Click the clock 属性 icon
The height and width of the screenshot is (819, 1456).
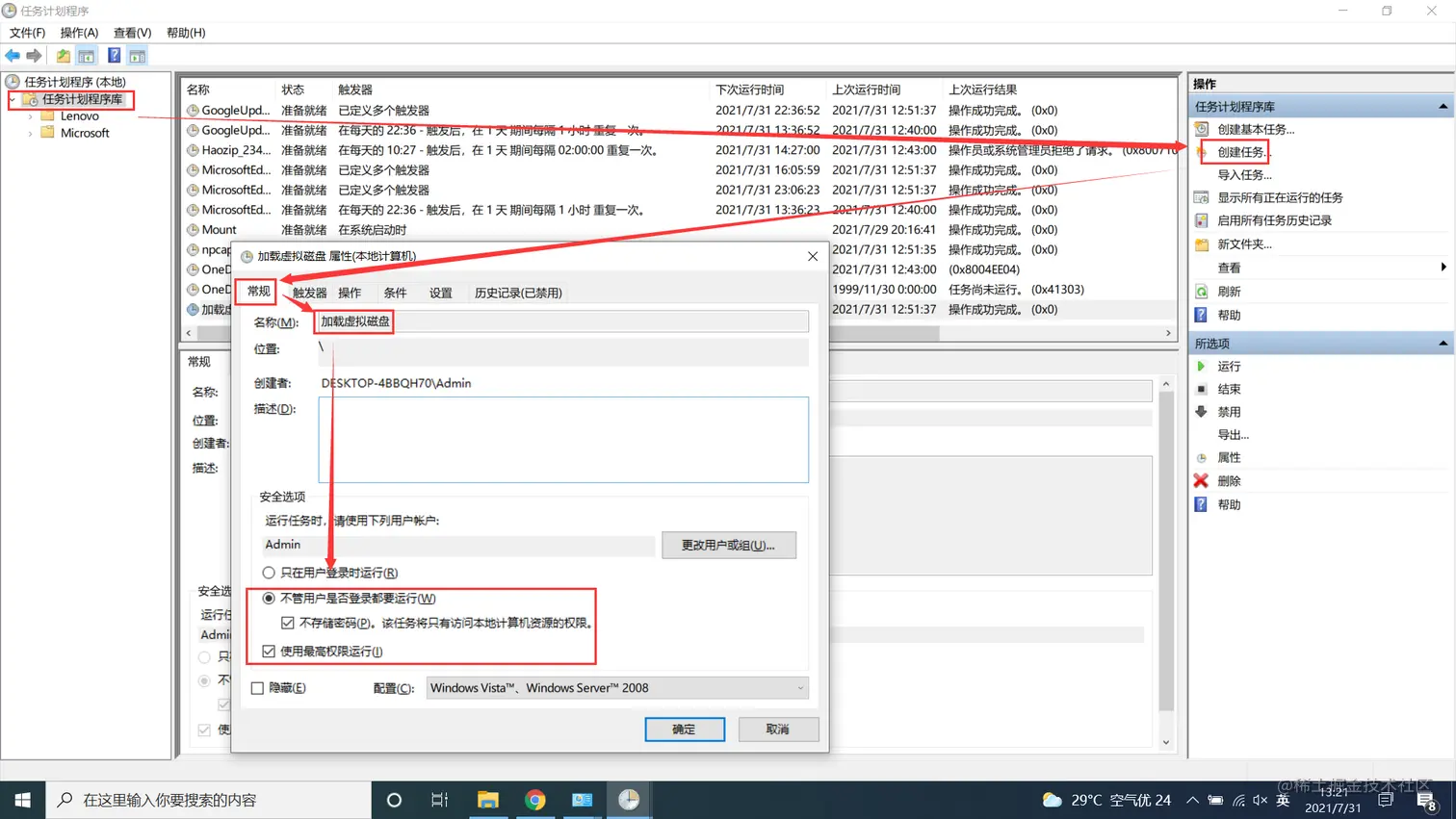click(1201, 458)
